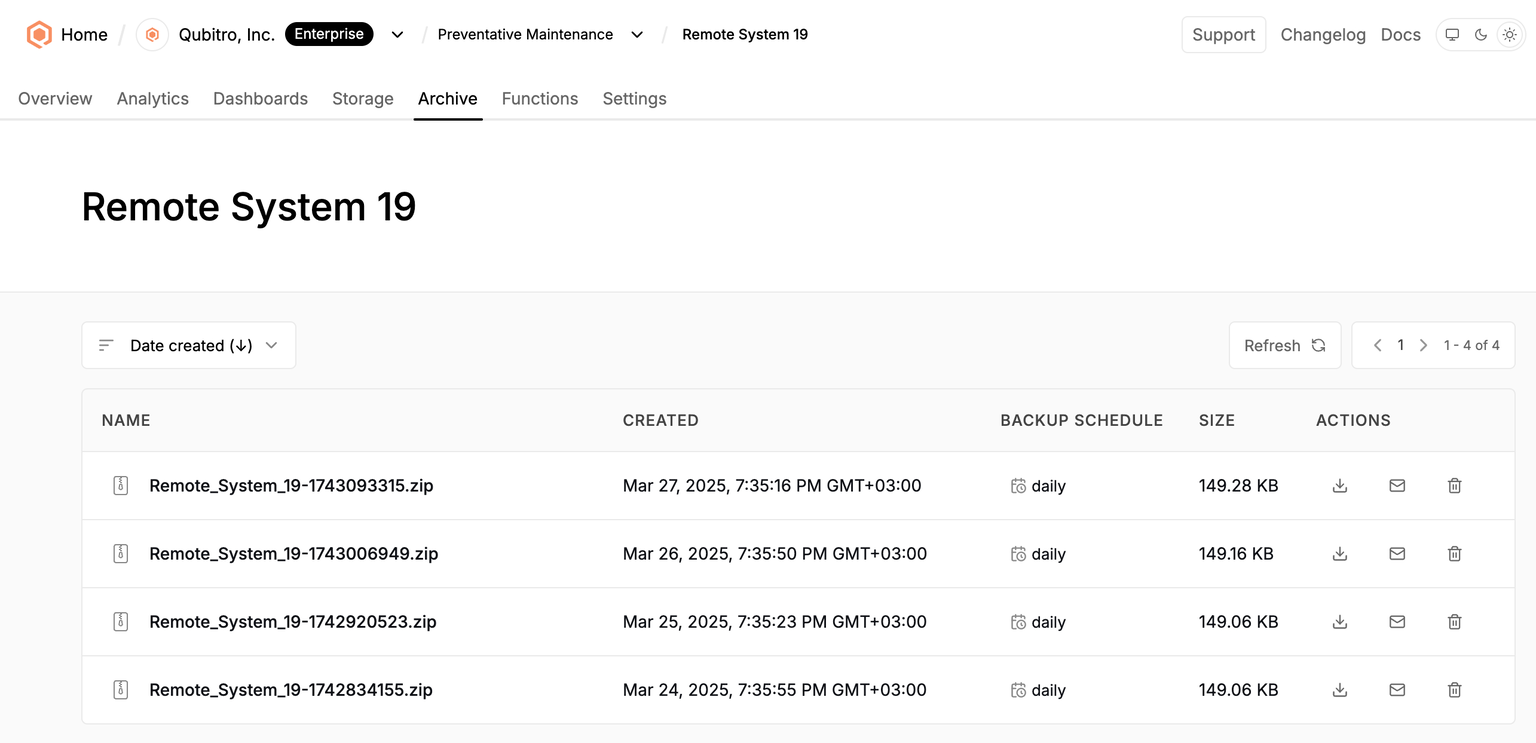Go to next page arrow
The image size is (1536, 743).
pos(1423,345)
